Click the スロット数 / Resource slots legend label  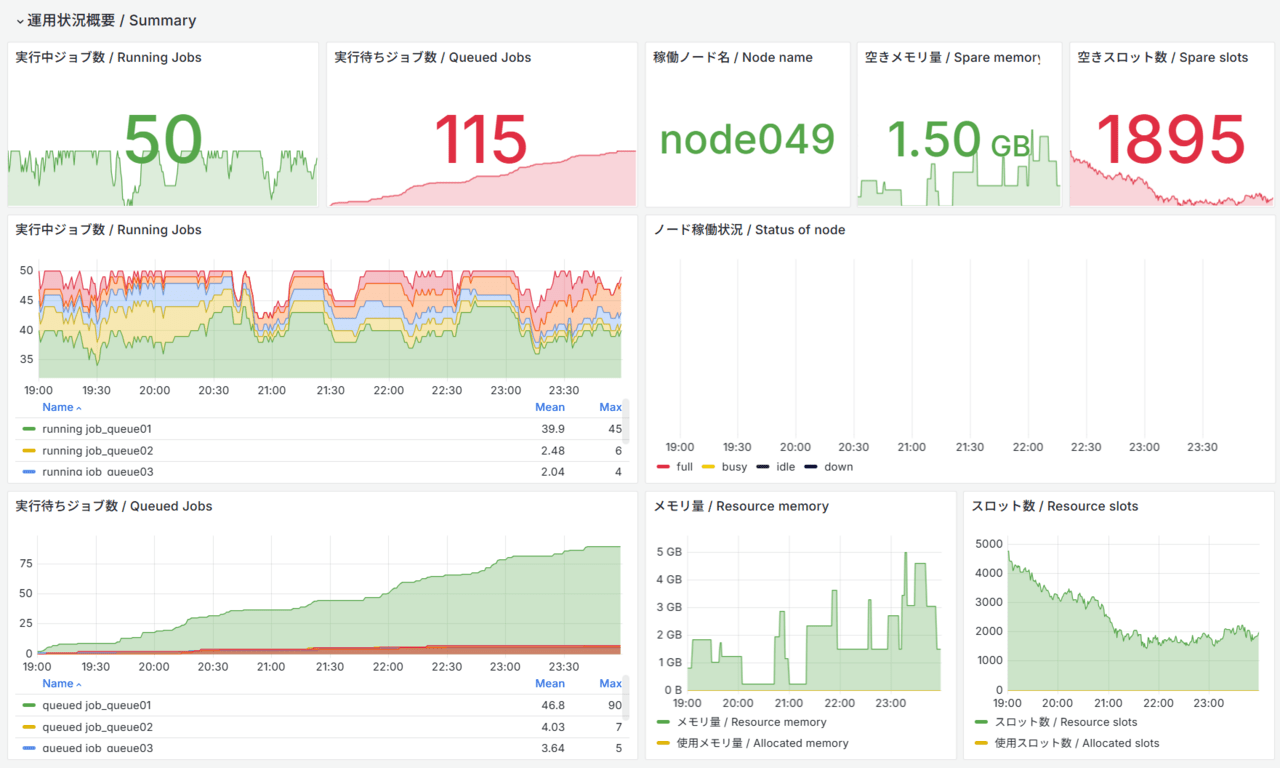click(1064, 722)
